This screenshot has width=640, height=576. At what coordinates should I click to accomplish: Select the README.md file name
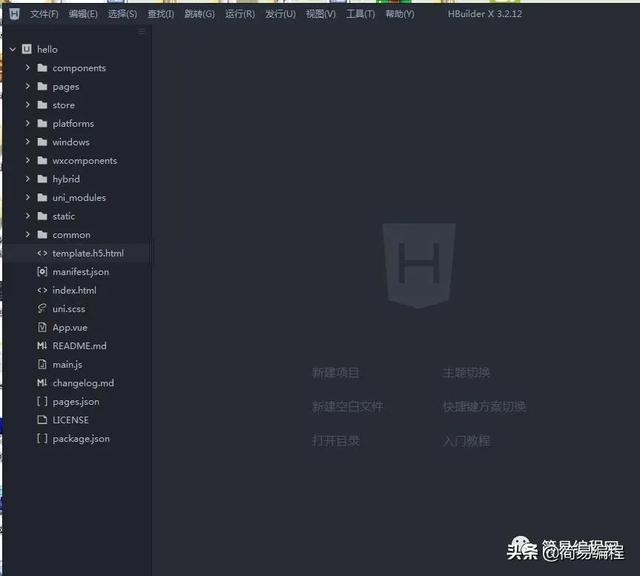coord(80,346)
